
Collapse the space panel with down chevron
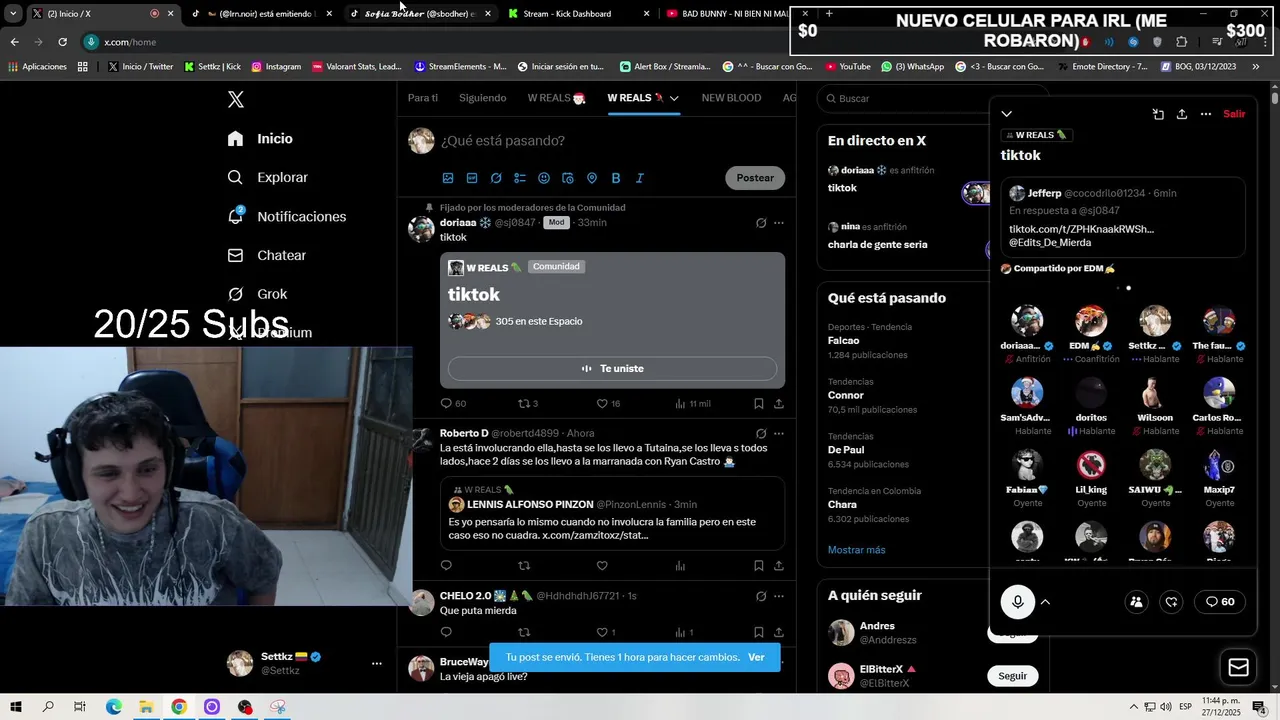click(x=1007, y=114)
